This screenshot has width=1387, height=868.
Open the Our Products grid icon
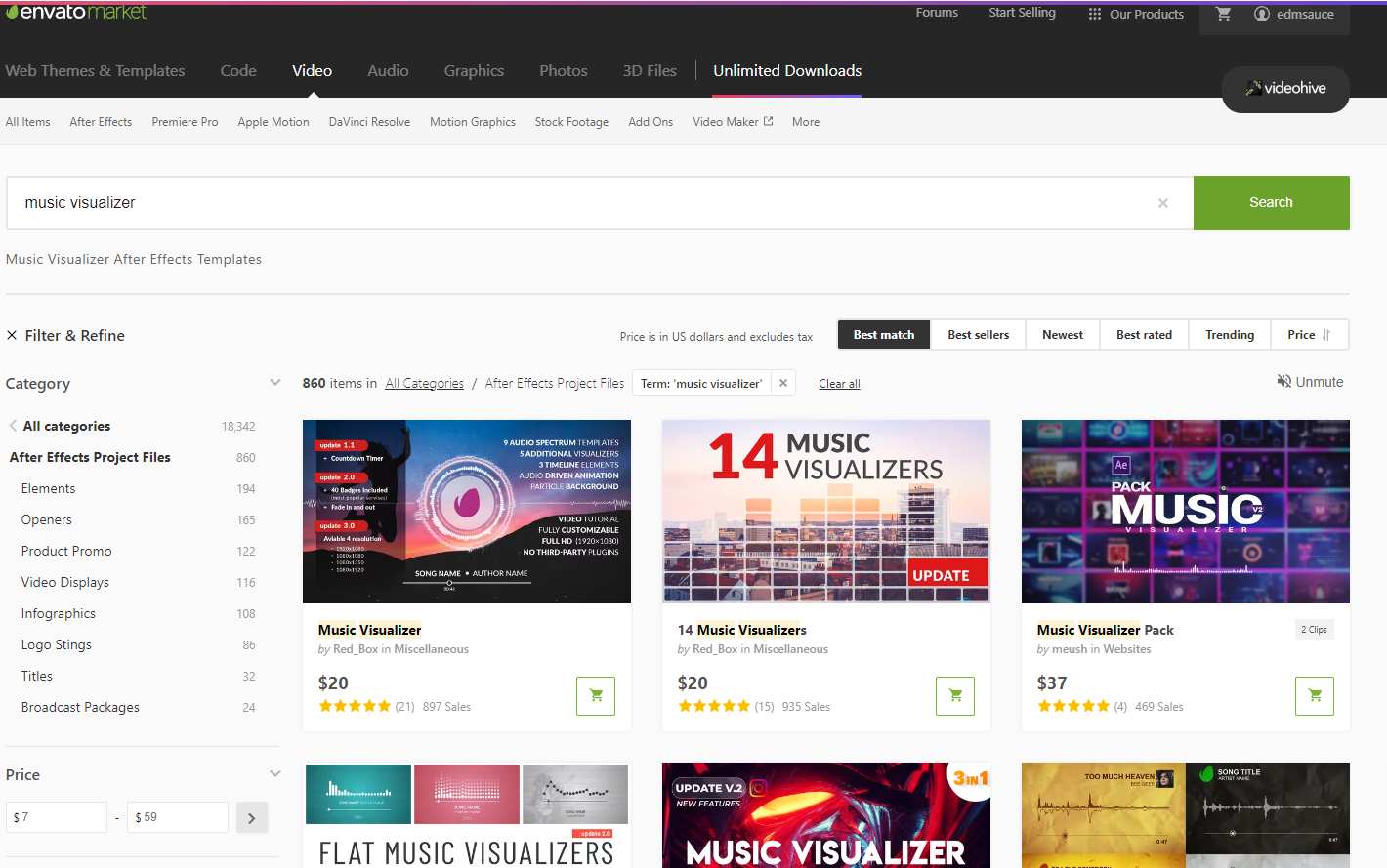(1094, 14)
